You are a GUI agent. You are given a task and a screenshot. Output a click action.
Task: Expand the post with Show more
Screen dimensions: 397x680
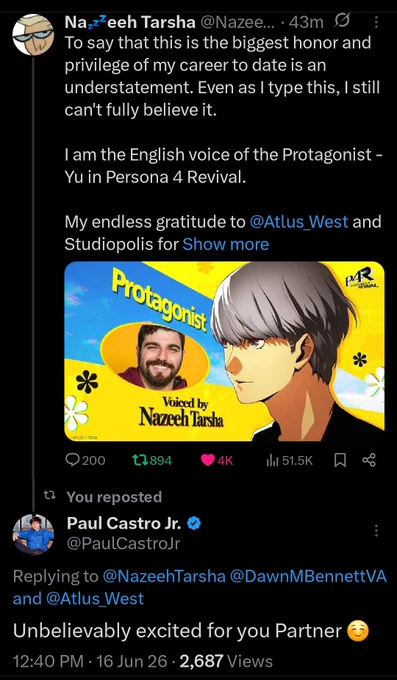tap(226, 245)
